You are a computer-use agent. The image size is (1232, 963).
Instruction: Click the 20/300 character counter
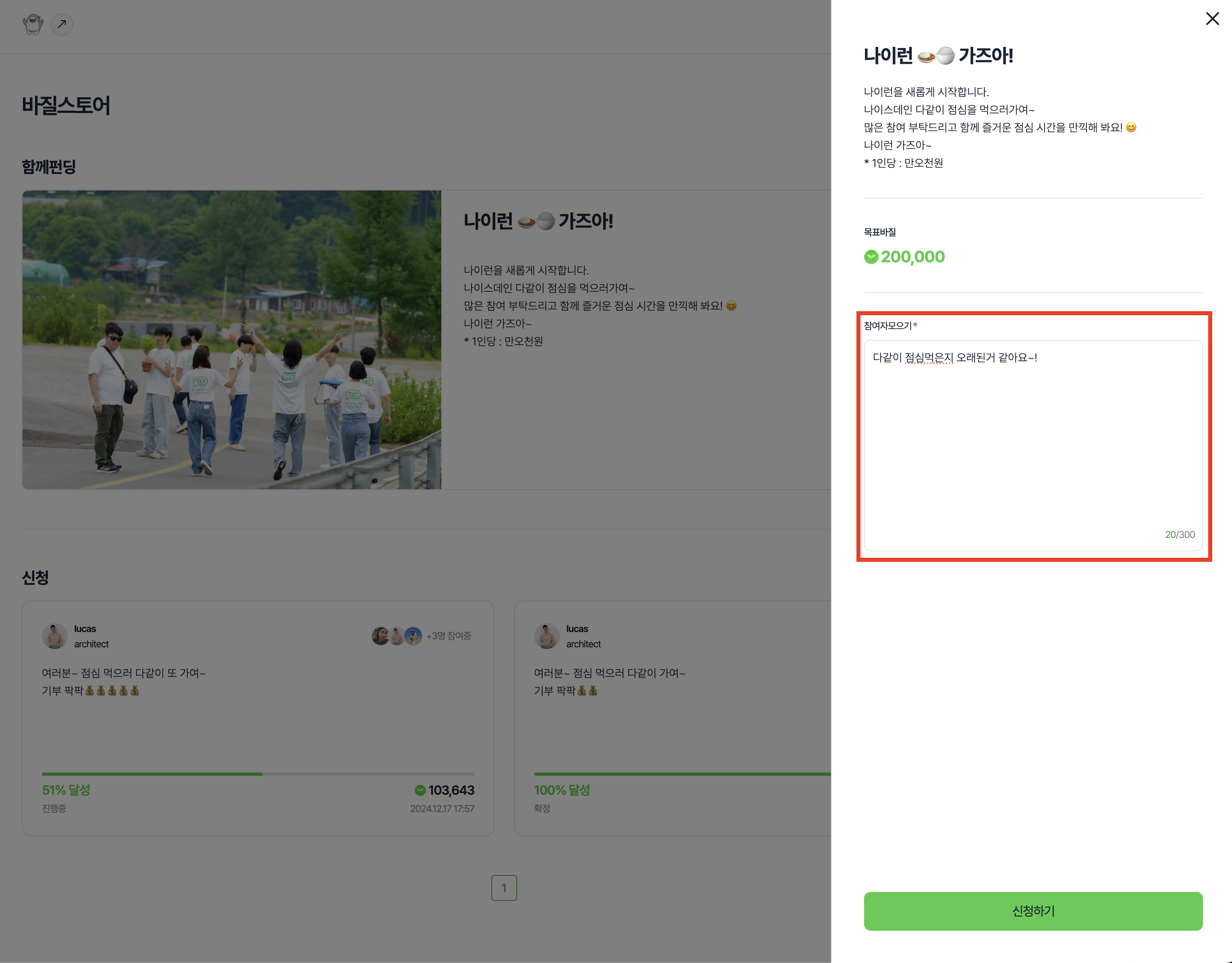coord(1180,534)
